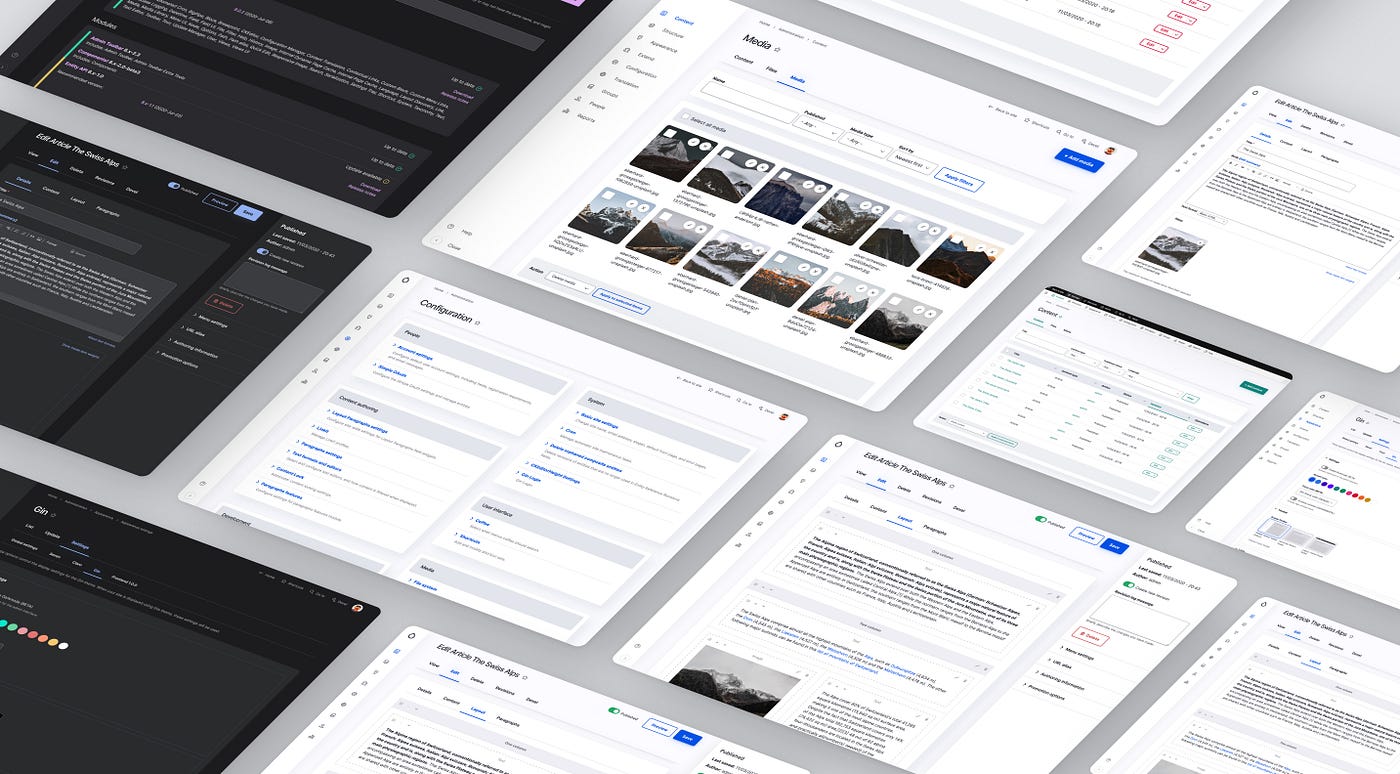This screenshot has height=774, width=1400.
Task: Open Revisions tab in center light article editor
Action: pos(931,499)
